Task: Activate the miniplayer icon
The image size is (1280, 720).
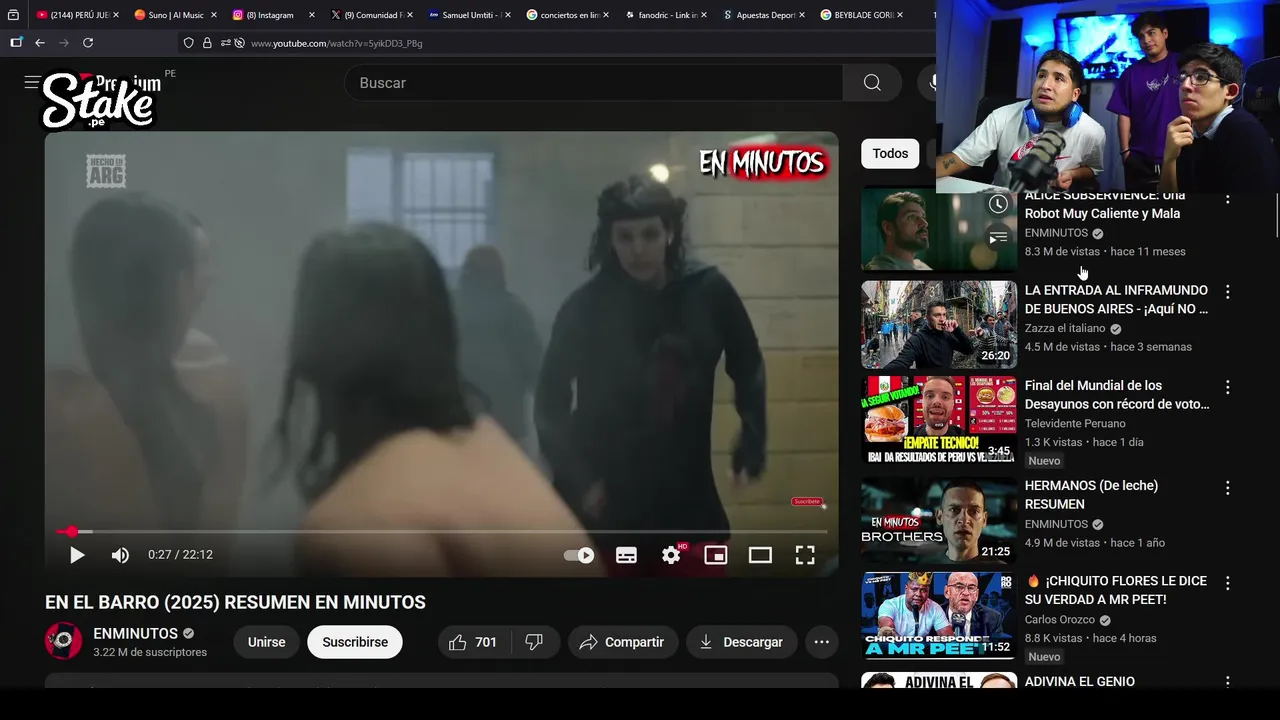Action: (x=716, y=555)
